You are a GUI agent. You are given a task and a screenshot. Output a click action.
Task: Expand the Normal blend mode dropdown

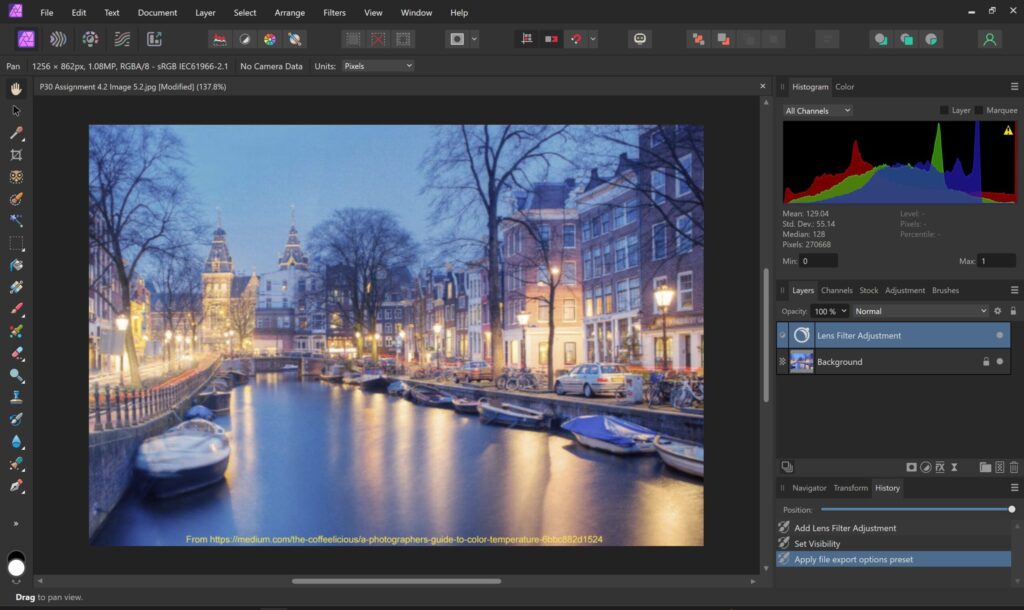pyautogui.click(x=920, y=311)
